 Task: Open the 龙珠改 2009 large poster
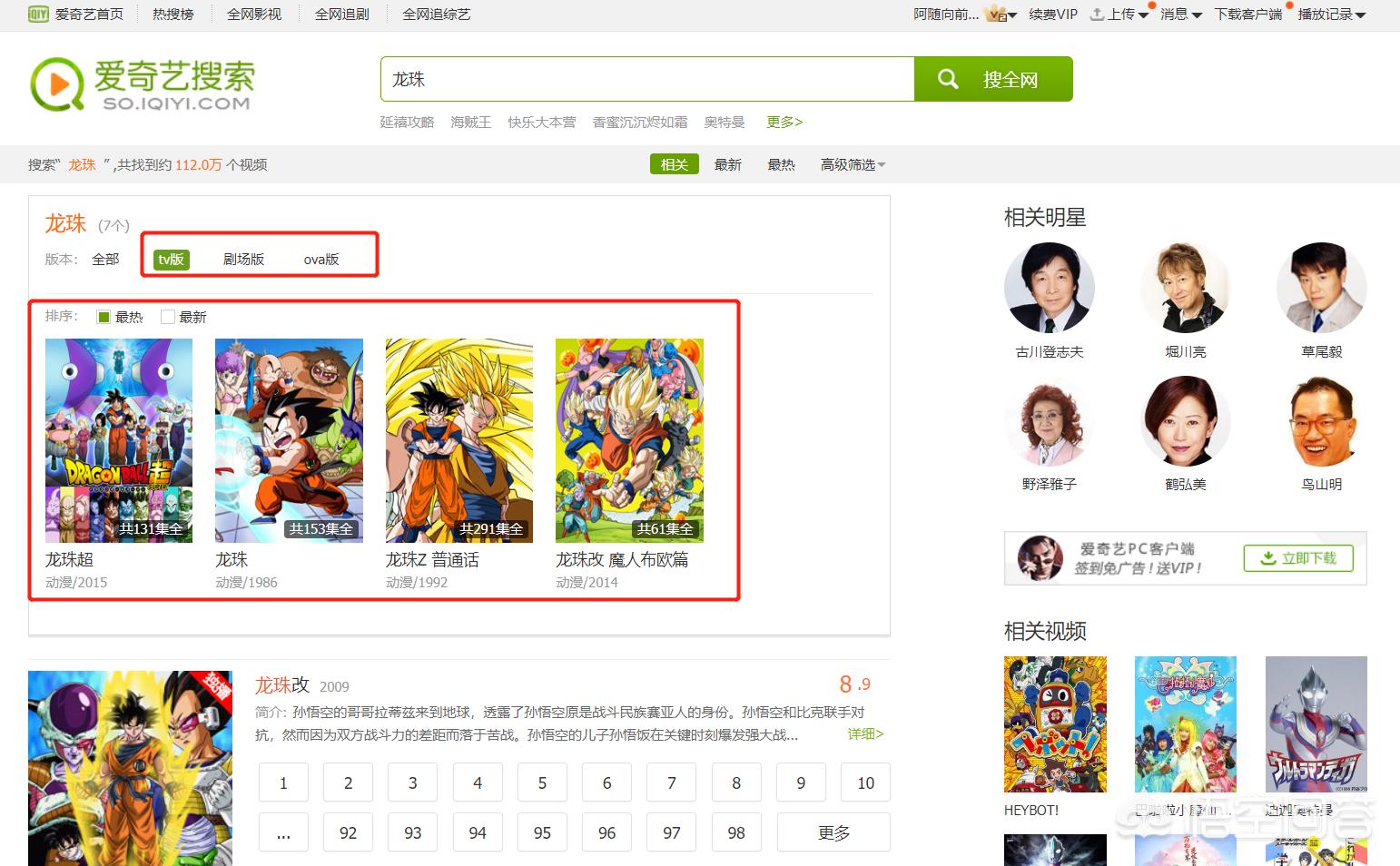coord(130,768)
